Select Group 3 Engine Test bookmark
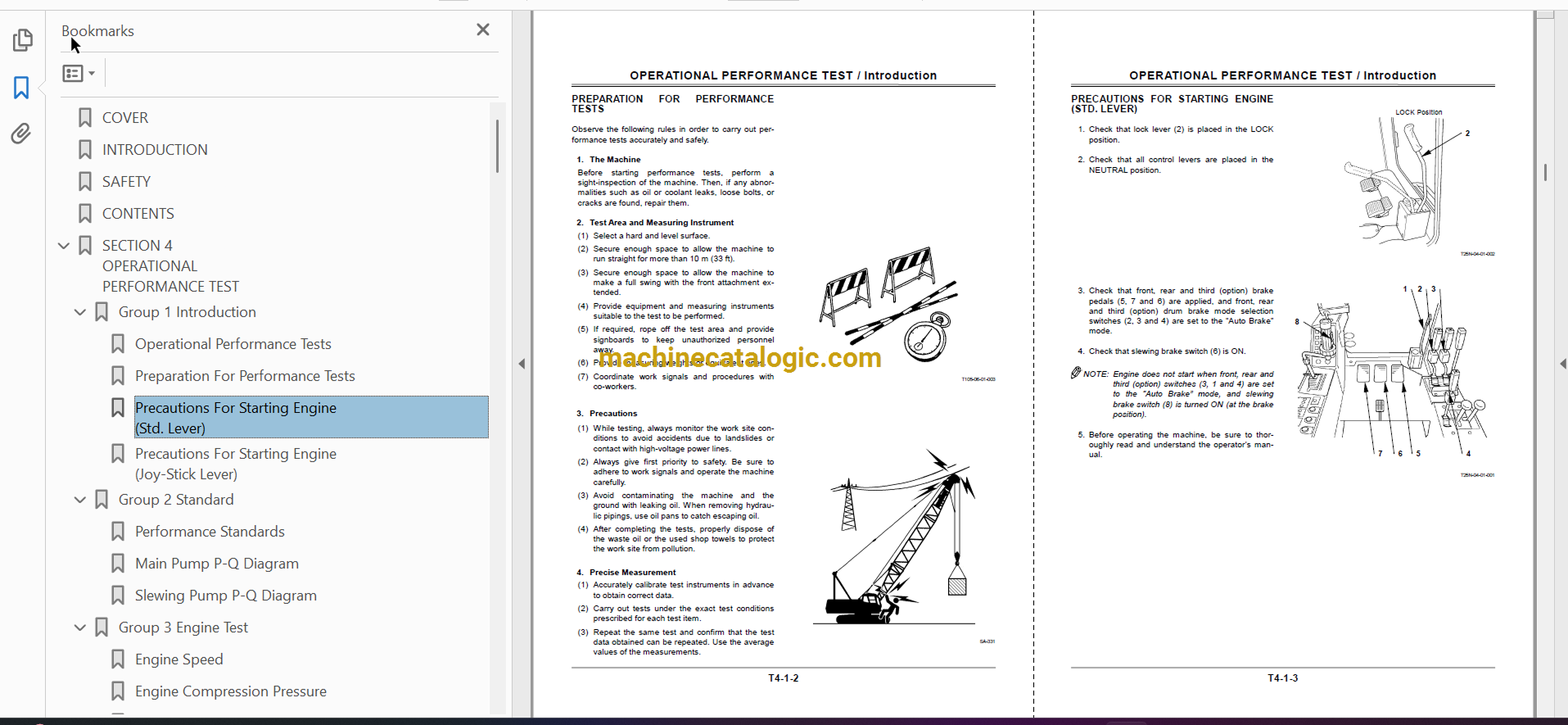 [x=183, y=628]
